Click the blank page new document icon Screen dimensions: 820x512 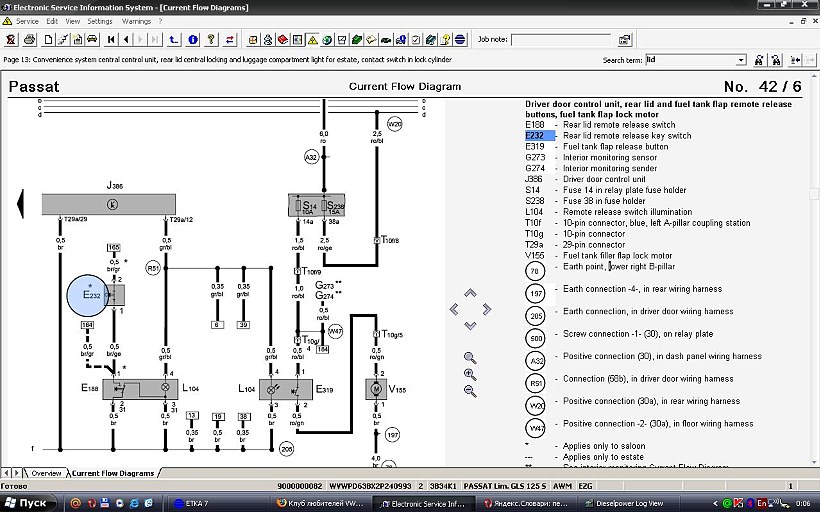coord(48,39)
